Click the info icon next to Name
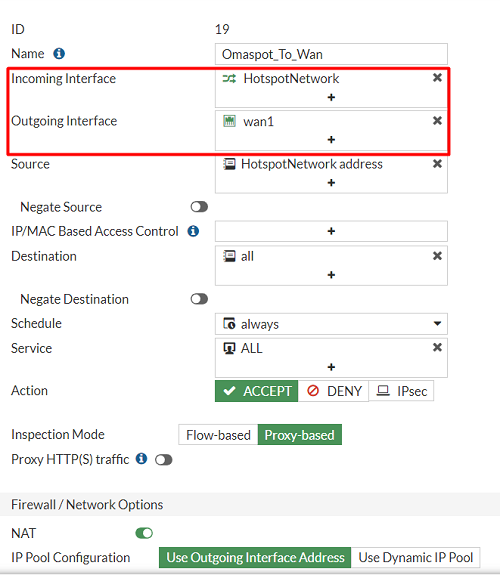 [59, 54]
